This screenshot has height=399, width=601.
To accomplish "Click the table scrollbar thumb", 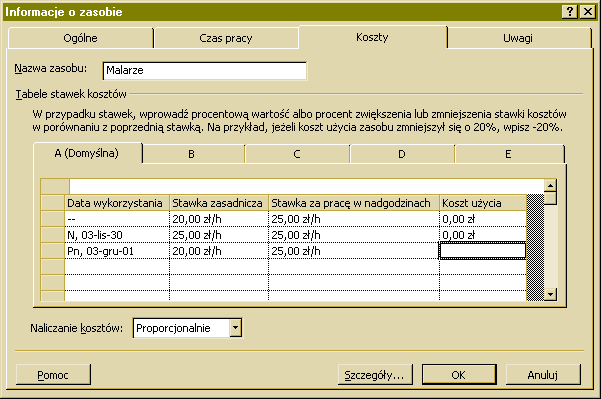I will pyautogui.click(x=550, y=198).
